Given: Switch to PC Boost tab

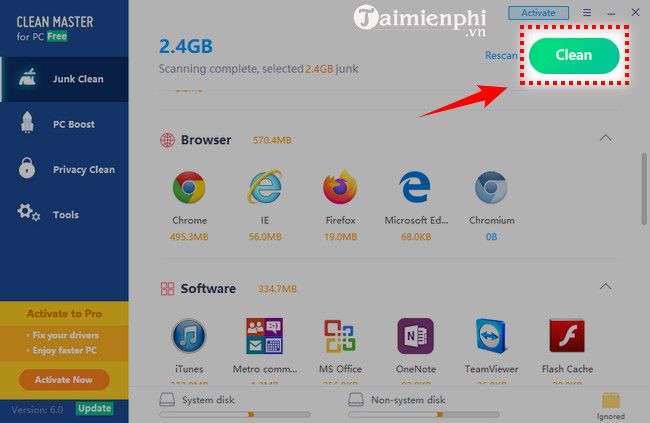Looking at the screenshot, I should pos(65,124).
